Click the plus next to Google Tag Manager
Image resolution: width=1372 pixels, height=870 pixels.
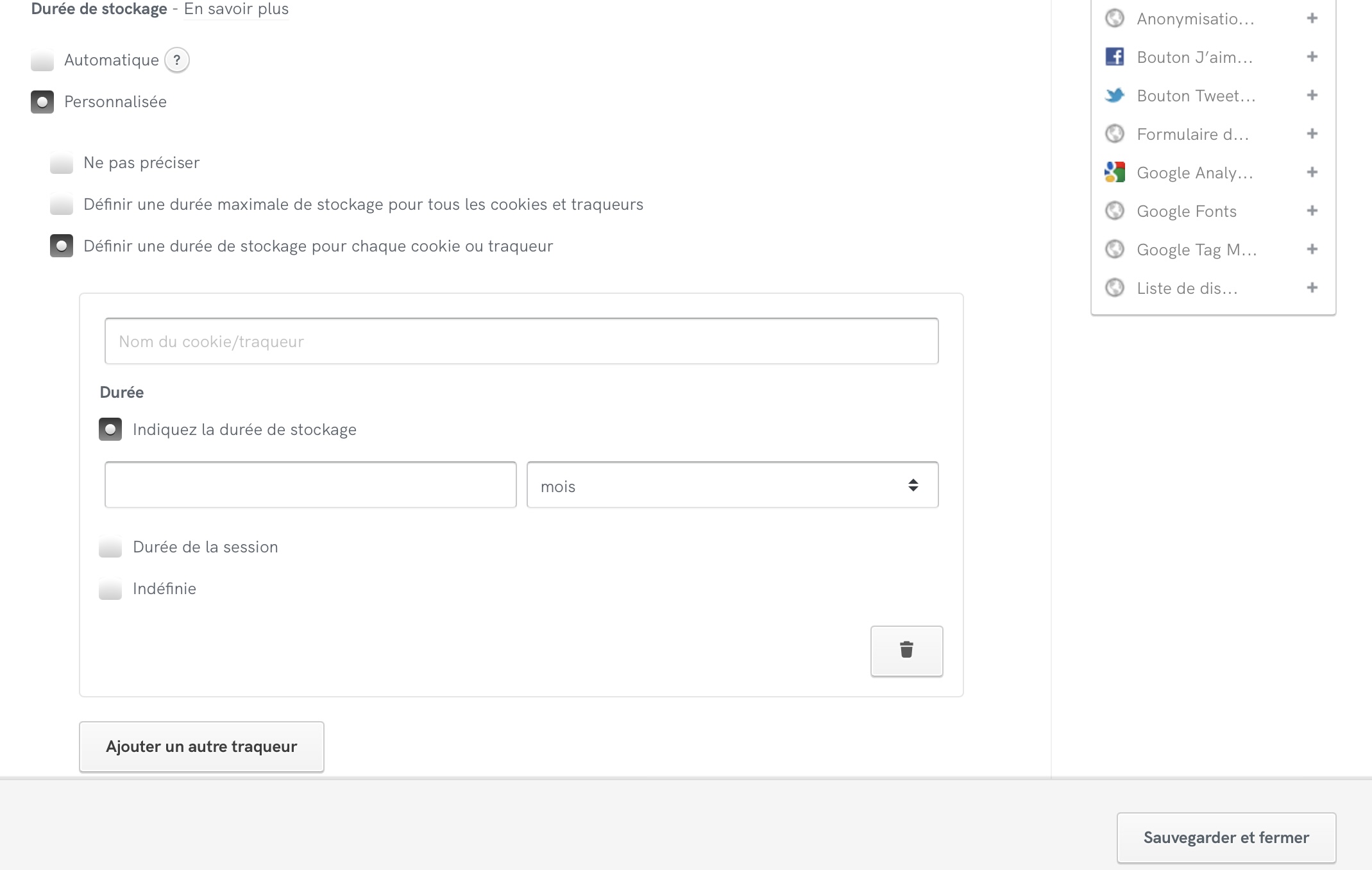1312,250
